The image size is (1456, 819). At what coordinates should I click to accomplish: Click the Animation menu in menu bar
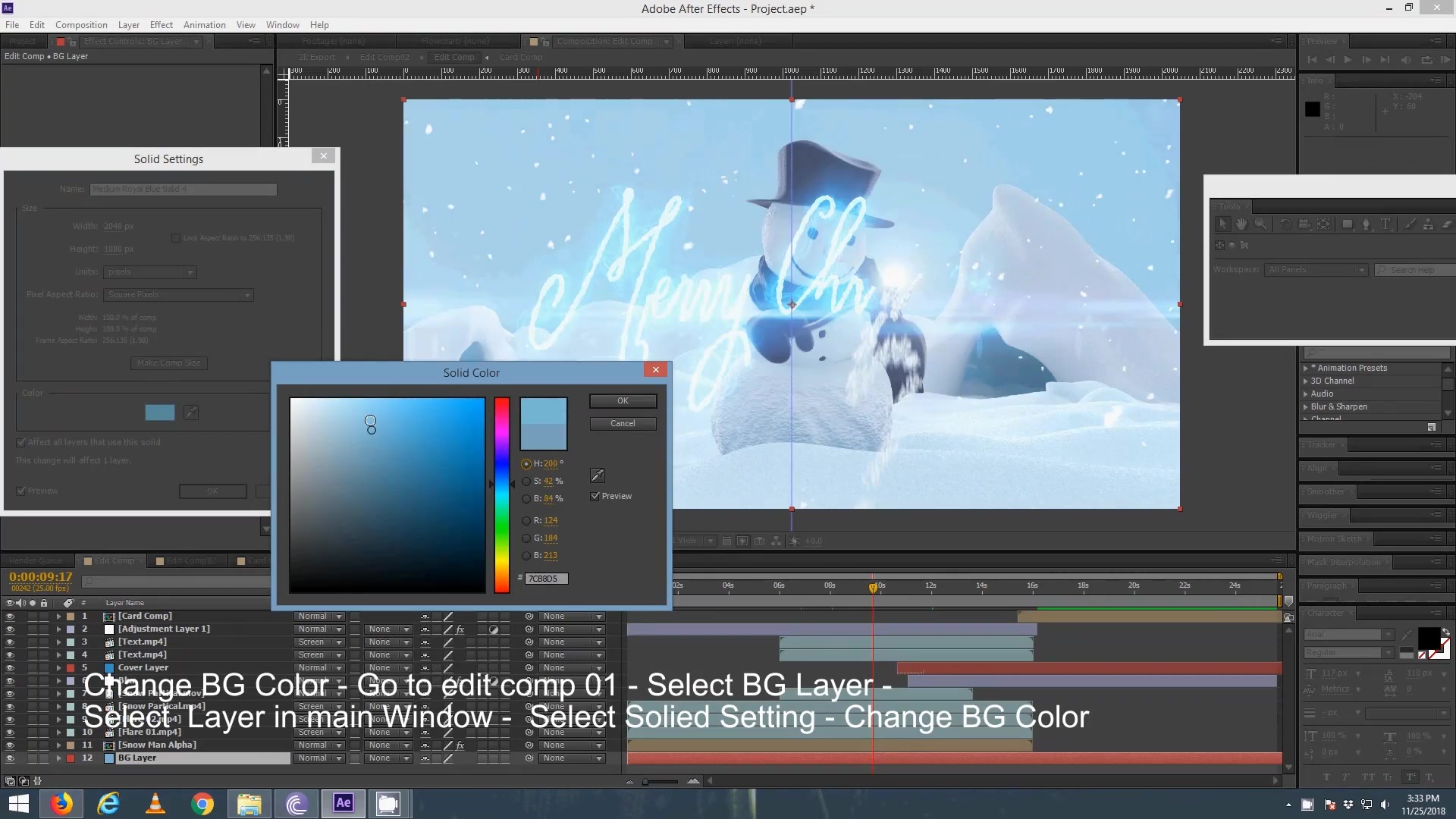pos(204,24)
